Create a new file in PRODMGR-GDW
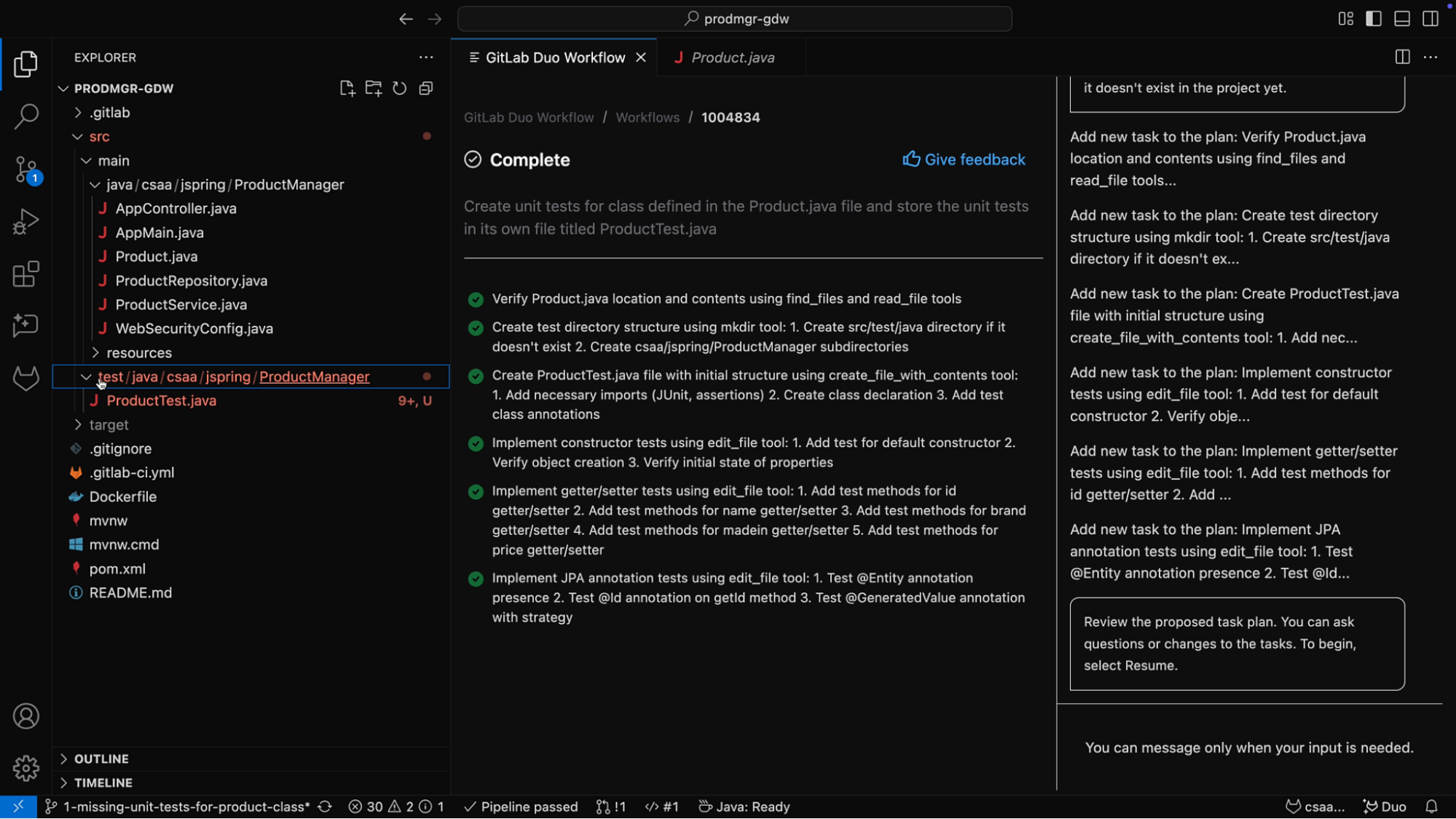The width and height of the screenshot is (1456, 819). (x=347, y=89)
